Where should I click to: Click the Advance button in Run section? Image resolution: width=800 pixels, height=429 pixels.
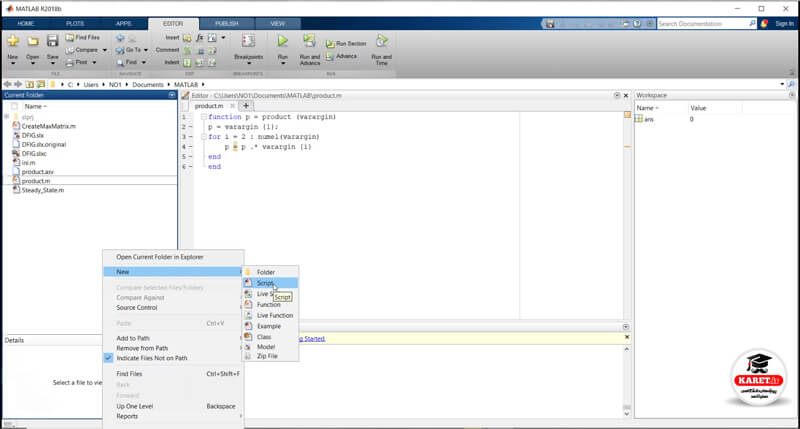click(342, 56)
